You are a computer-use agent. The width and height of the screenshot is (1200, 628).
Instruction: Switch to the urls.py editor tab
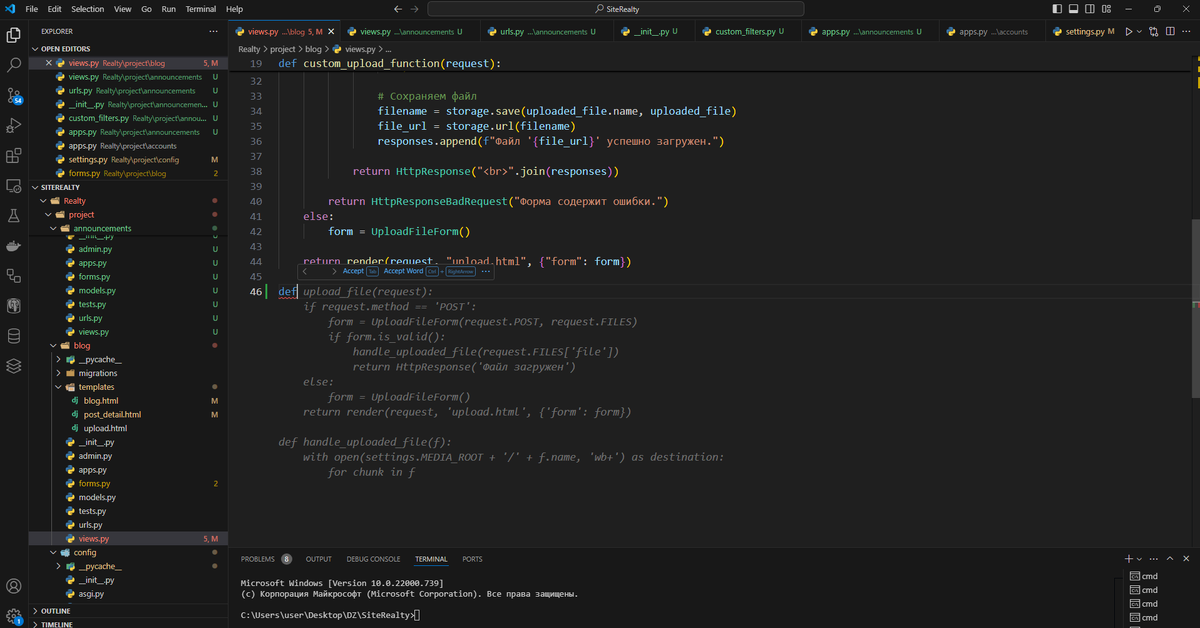(x=547, y=32)
